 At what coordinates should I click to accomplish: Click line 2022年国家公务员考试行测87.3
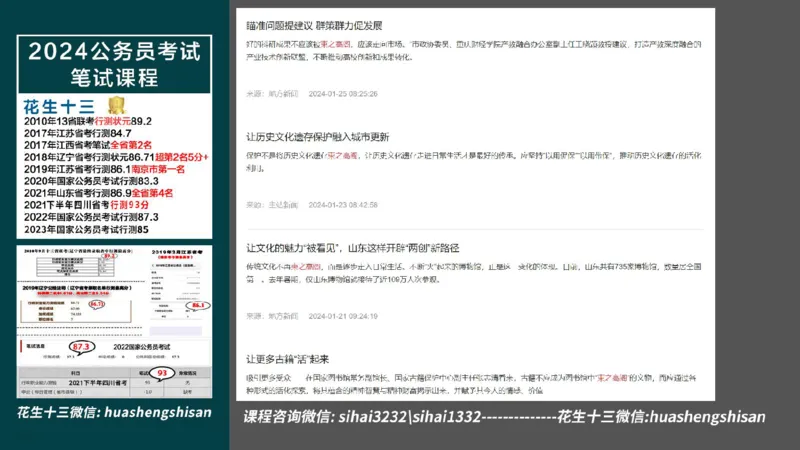tap(91, 217)
